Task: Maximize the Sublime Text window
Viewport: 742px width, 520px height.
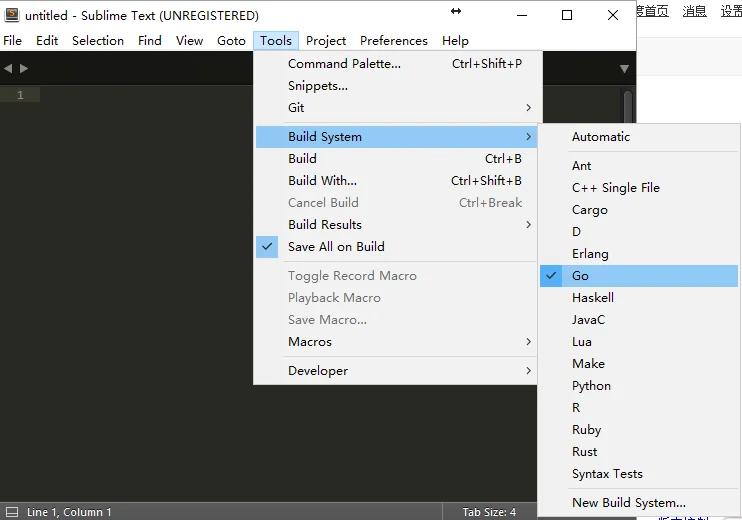Action: point(567,15)
